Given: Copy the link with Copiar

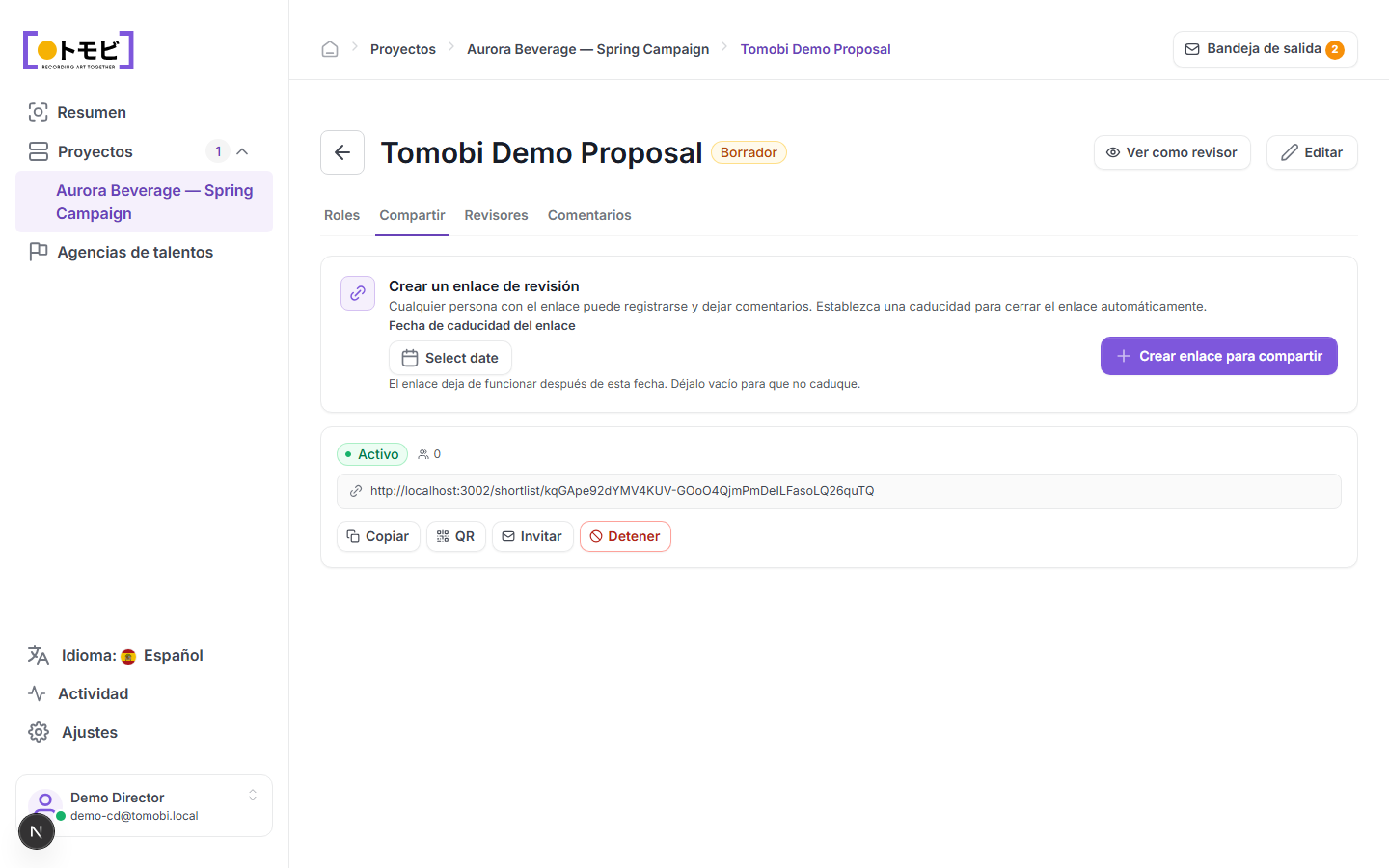Looking at the screenshot, I should [x=378, y=536].
